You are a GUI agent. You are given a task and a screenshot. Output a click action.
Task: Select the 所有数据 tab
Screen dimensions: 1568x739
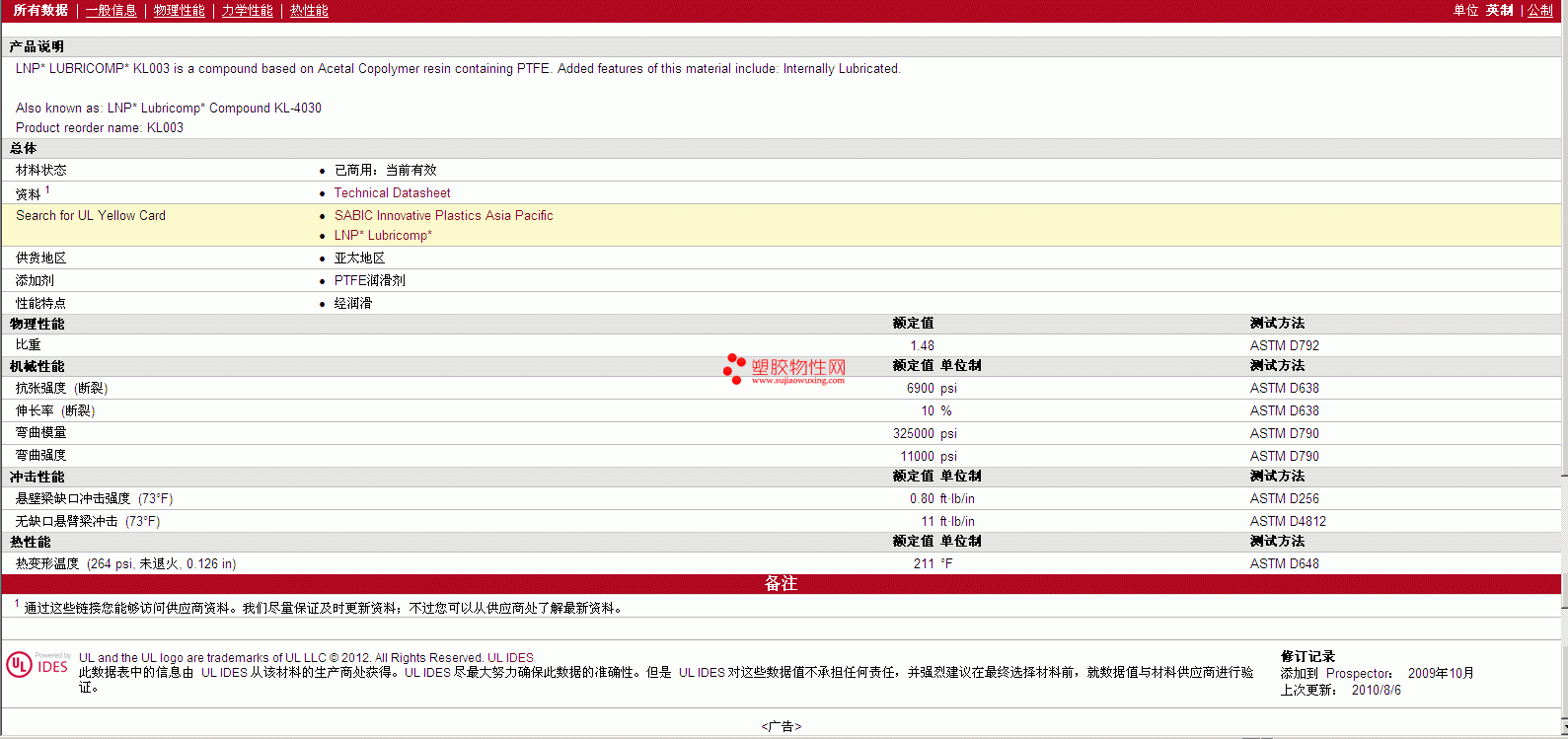[x=40, y=10]
